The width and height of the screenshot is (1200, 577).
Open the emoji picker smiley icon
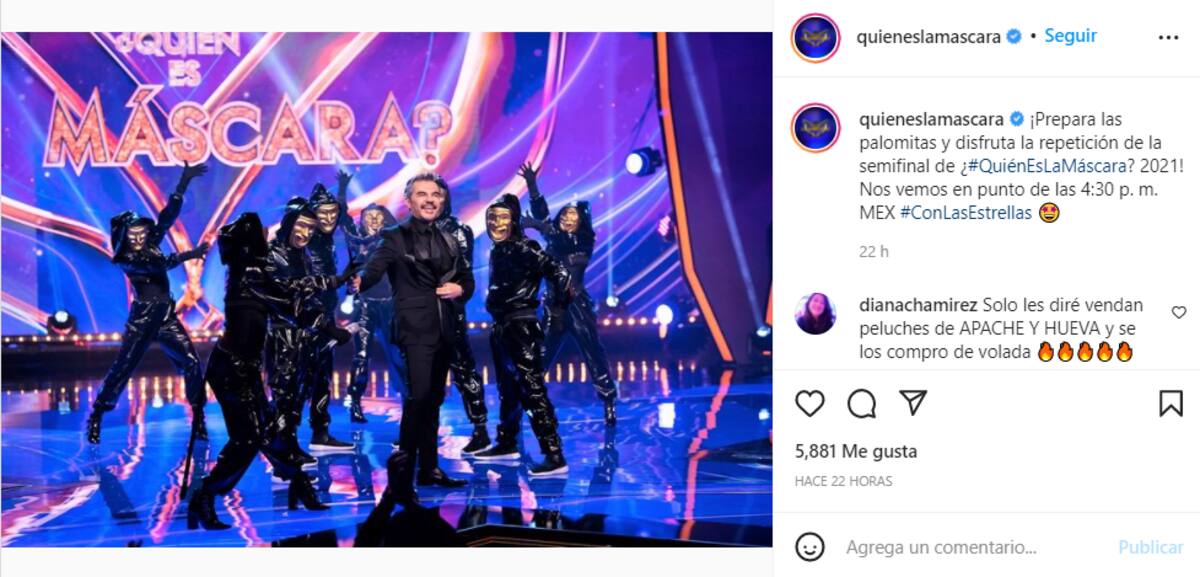click(810, 547)
